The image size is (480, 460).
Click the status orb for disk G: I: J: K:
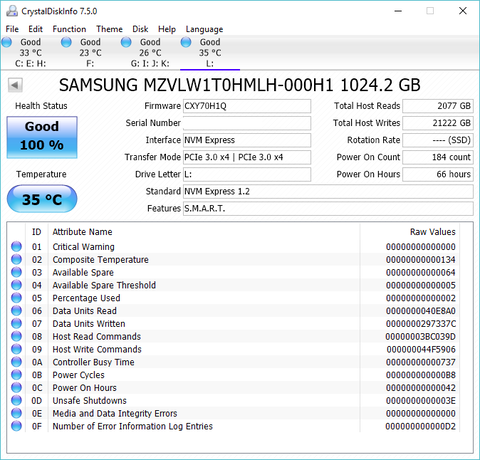click(x=126, y=42)
